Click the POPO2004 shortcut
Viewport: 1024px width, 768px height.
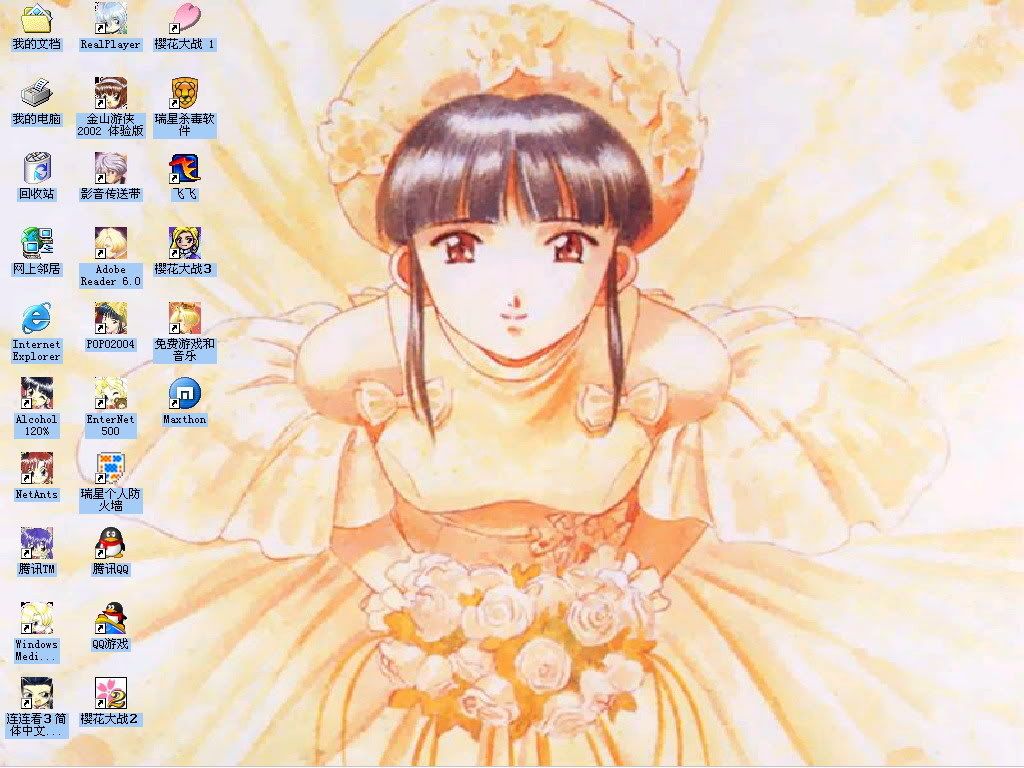[x=110, y=318]
